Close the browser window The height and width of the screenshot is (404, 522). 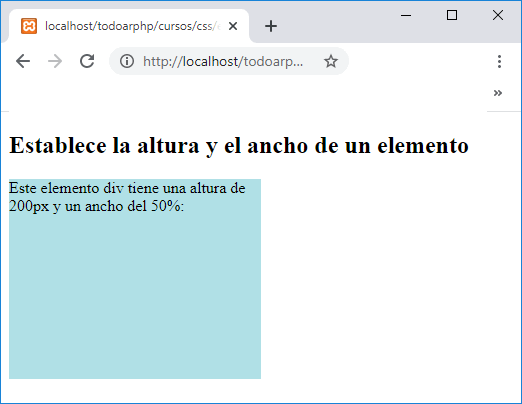click(x=498, y=15)
